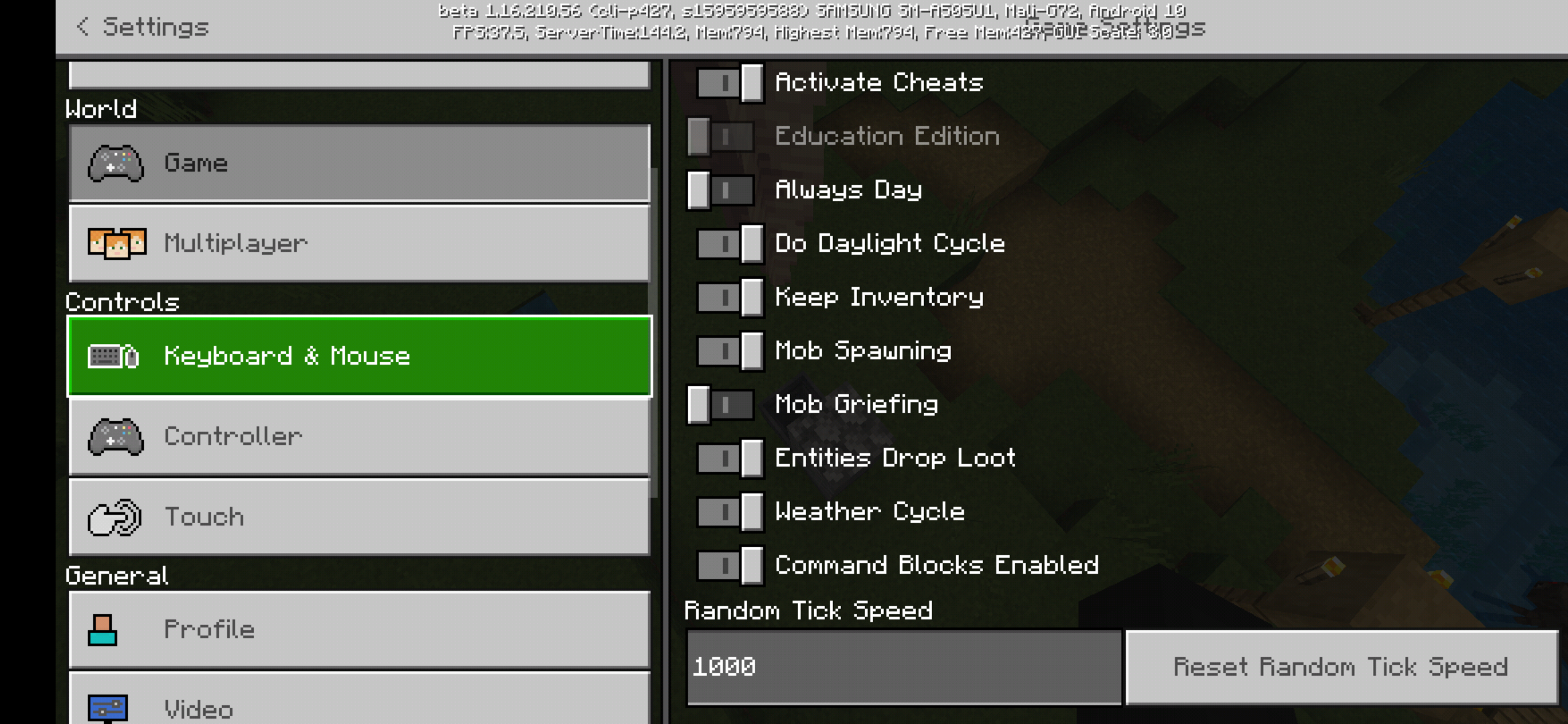
Task: Open the Multiplayer settings tab
Action: [359, 243]
